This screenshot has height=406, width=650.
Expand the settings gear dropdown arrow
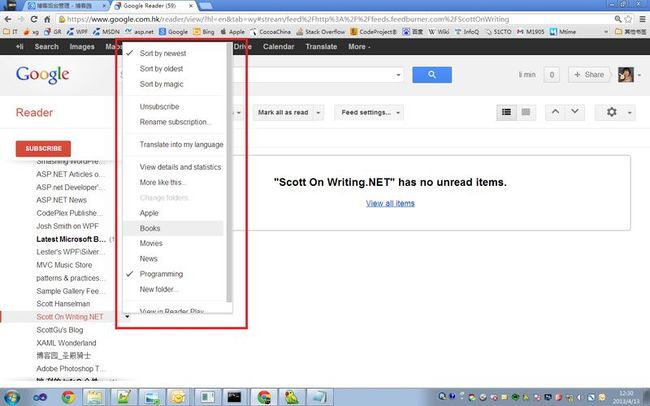pos(629,112)
